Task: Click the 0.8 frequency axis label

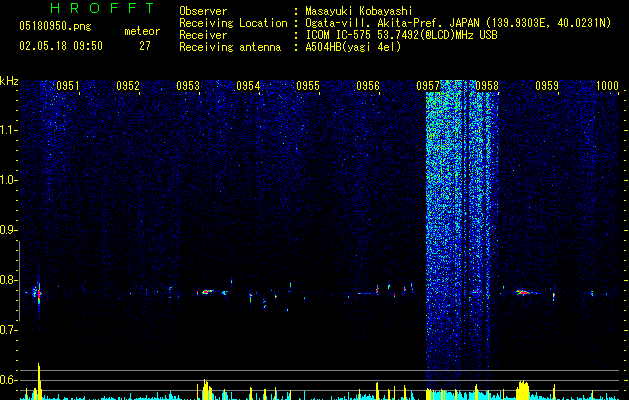Action: coord(8,280)
